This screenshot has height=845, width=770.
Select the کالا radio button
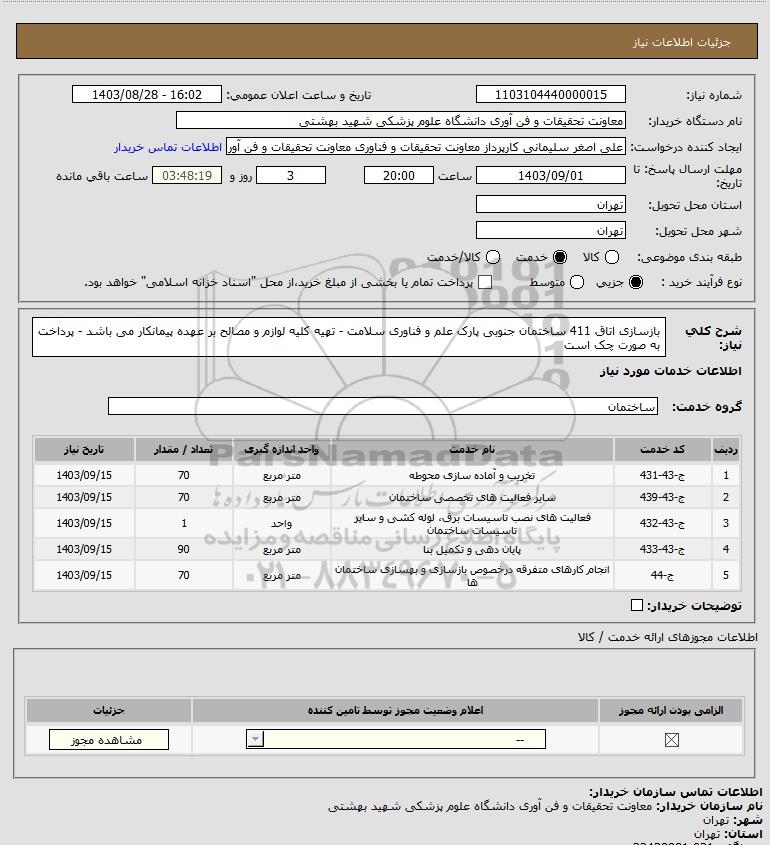pos(612,257)
